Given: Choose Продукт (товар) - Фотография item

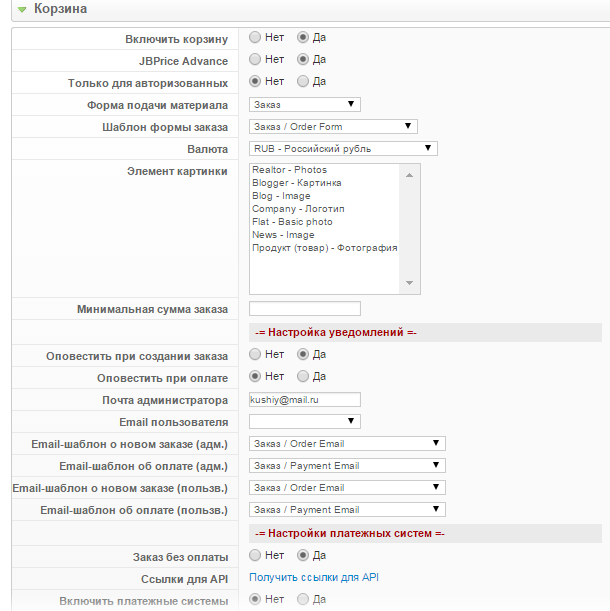Looking at the screenshot, I should [324, 248].
